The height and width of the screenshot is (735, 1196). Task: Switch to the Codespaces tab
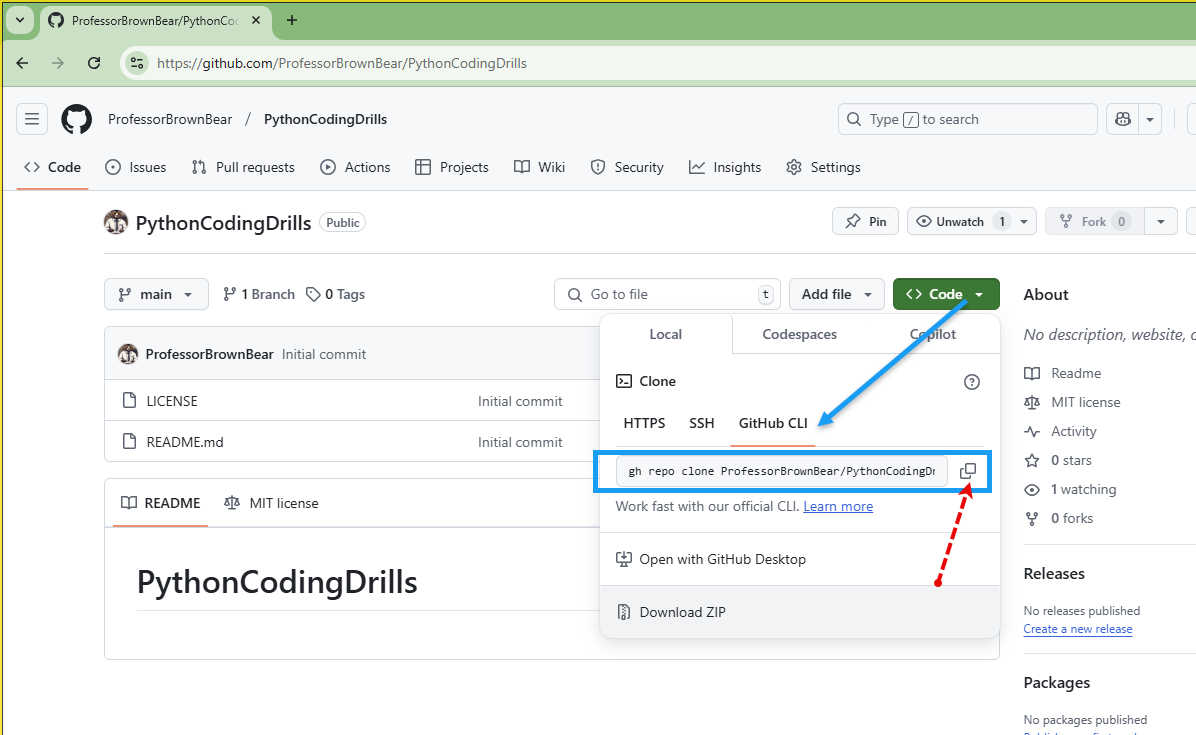[799, 334]
